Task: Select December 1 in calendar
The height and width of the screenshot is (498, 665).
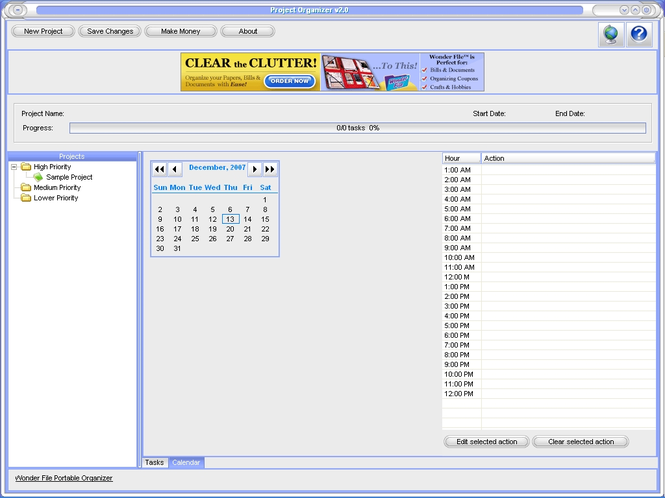Action: click(265, 200)
